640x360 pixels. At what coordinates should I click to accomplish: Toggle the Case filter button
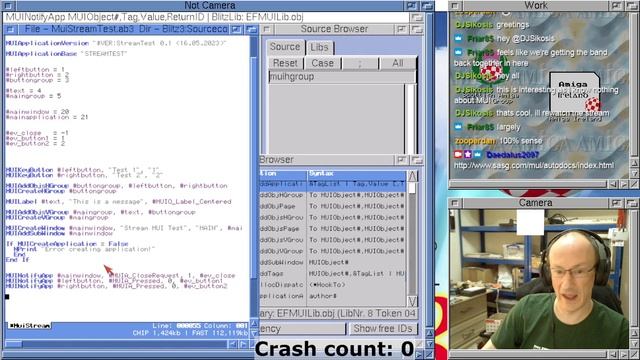tap(322, 63)
